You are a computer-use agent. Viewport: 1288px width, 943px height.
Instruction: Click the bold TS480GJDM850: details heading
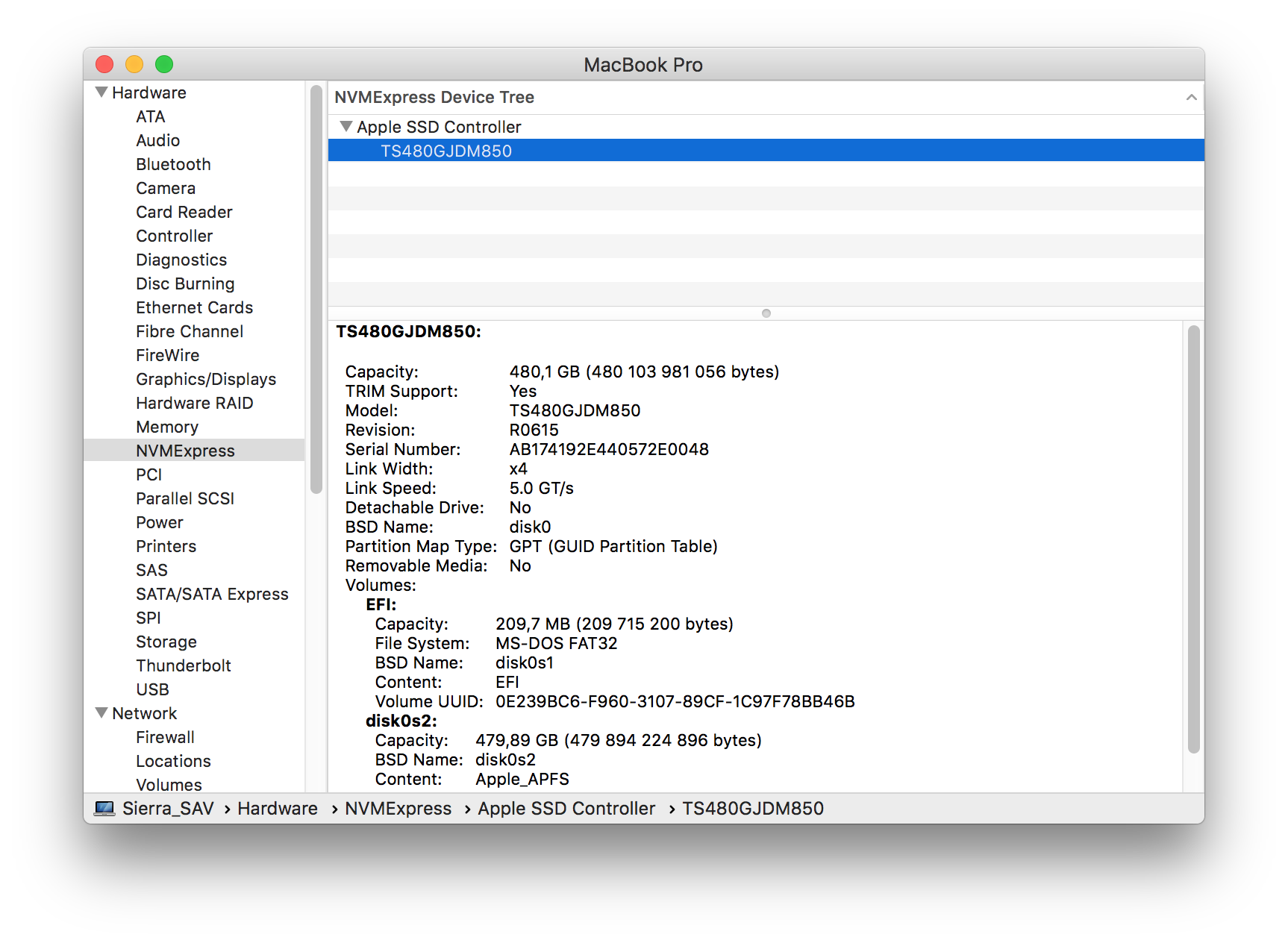coord(408,332)
